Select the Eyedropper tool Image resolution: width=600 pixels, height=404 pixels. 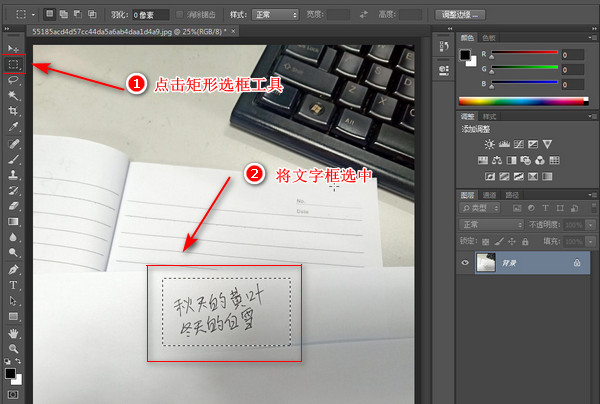click(13, 127)
